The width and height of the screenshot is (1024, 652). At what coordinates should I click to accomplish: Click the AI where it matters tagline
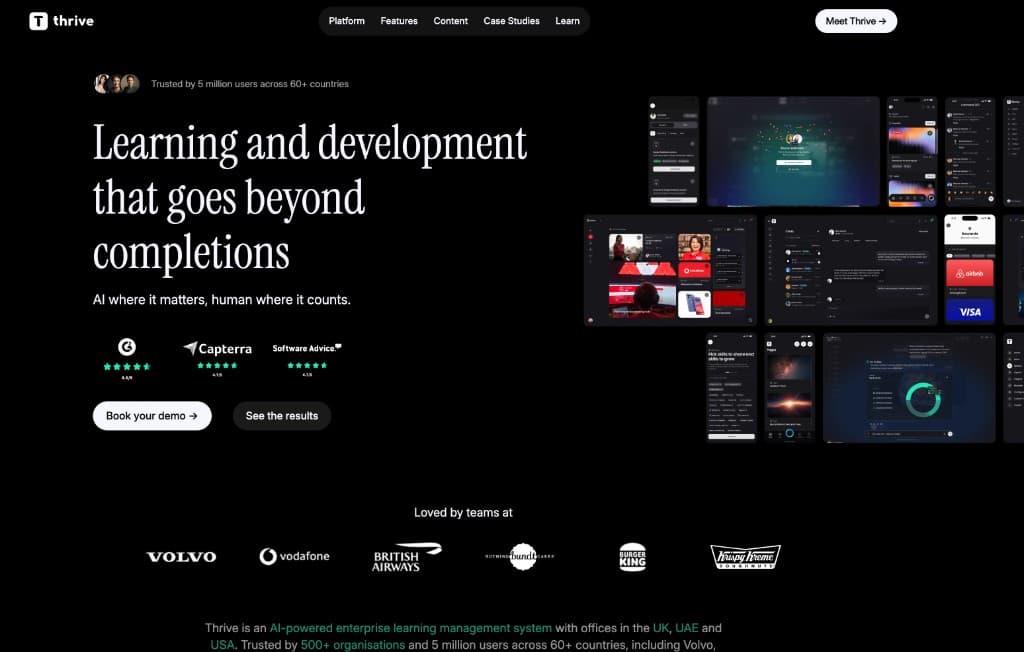221,300
